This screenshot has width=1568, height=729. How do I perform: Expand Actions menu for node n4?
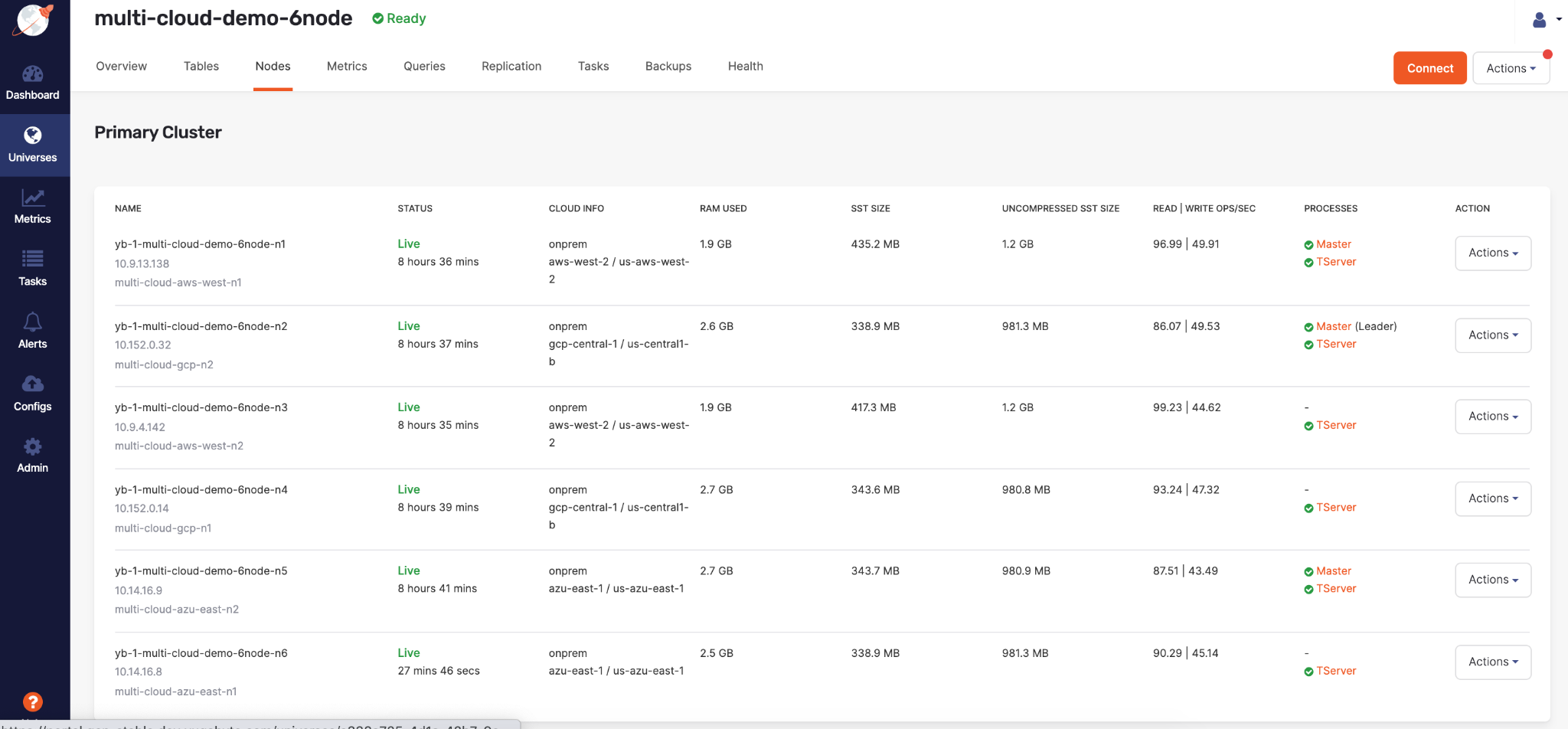pos(1492,499)
